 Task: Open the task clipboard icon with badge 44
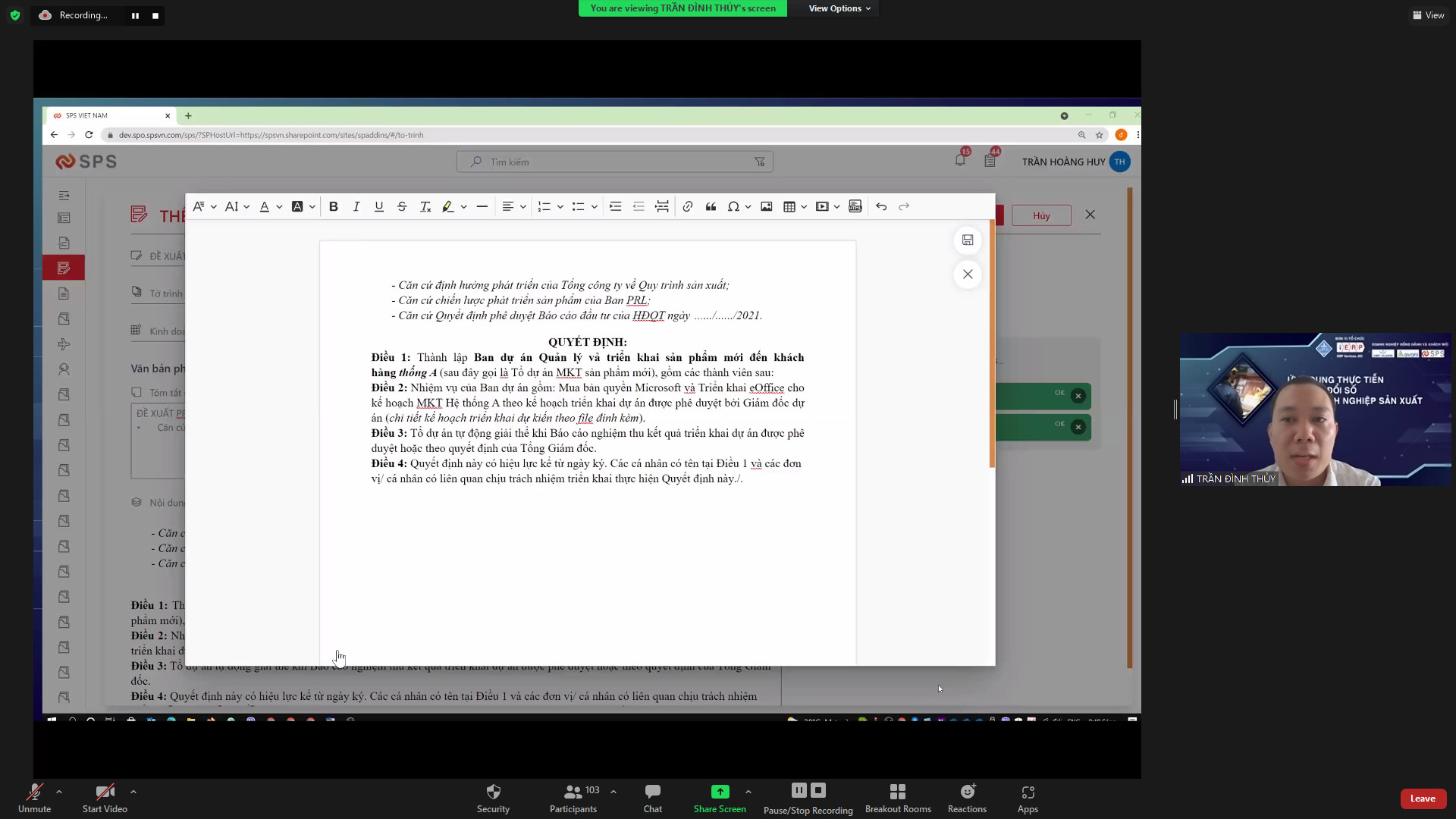pyautogui.click(x=990, y=160)
